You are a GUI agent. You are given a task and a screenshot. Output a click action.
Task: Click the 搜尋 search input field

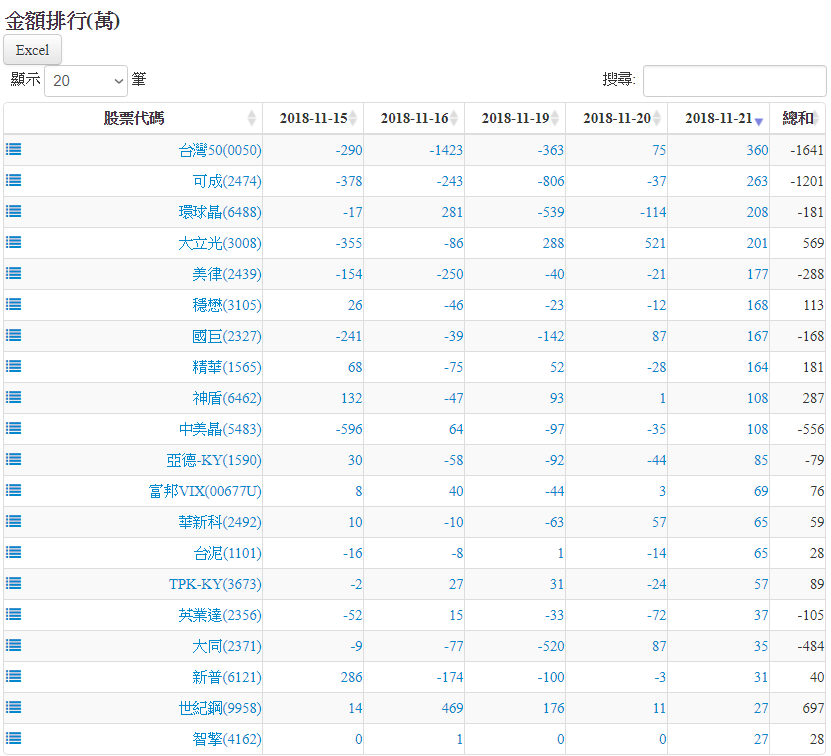(x=734, y=80)
